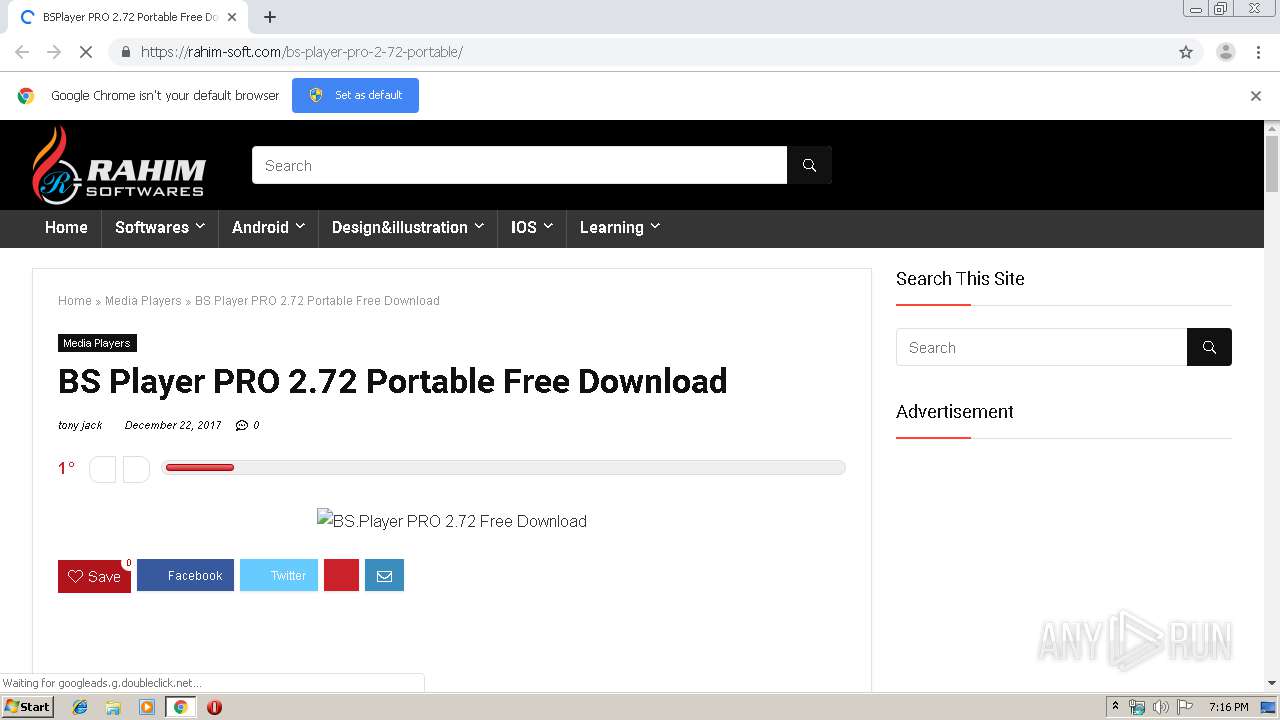Click the page vertical scrollbar thumb
The image size is (1280, 720).
click(x=1272, y=162)
